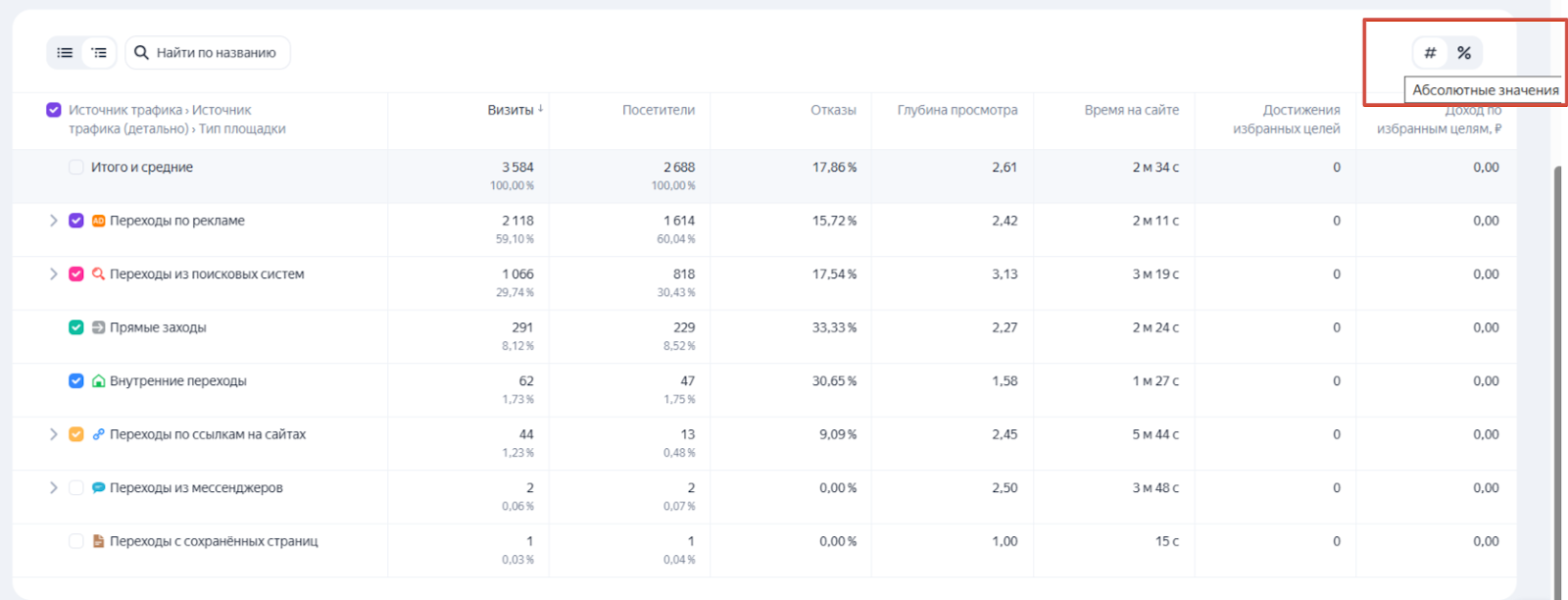
Task: Expand the Переходы по ссылкам на сайтах row
Action: coord(54,434)
